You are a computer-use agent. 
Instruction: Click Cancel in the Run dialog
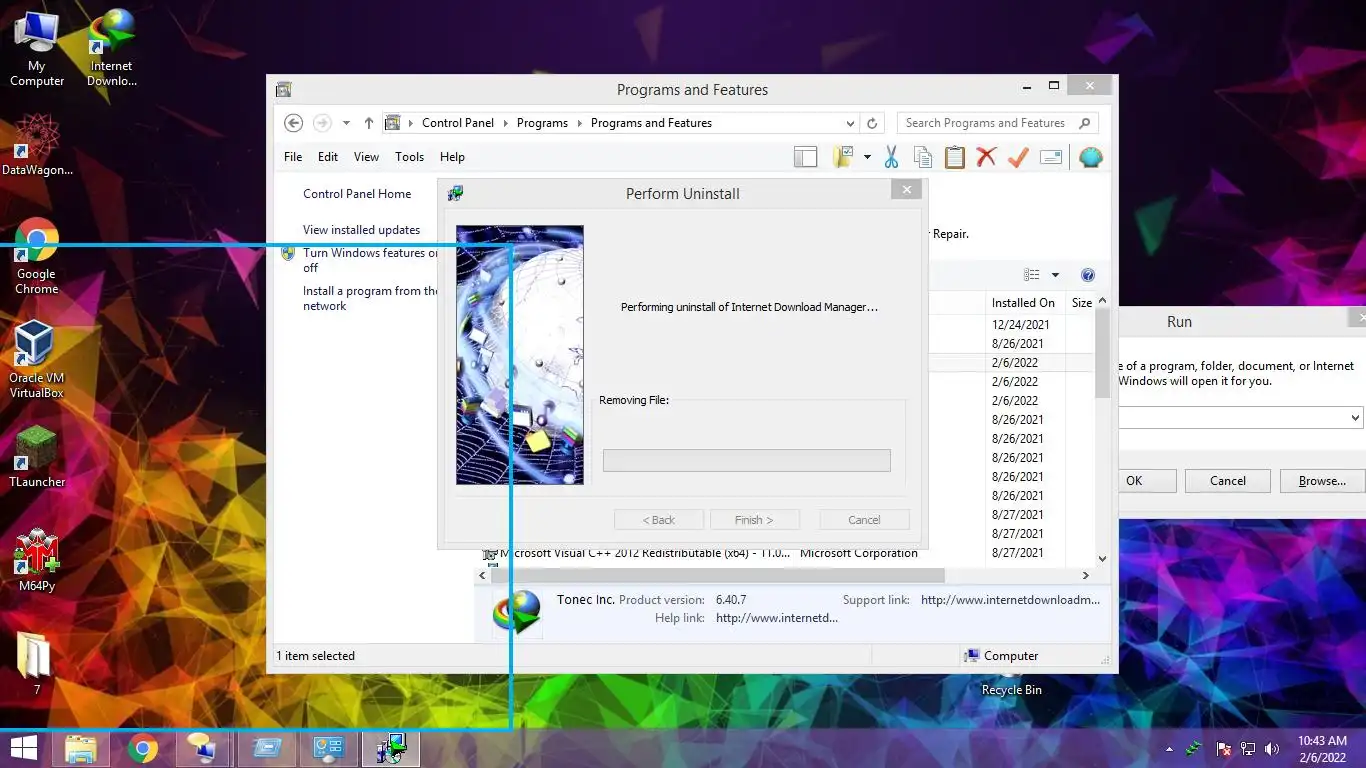tap(1227, 481)
